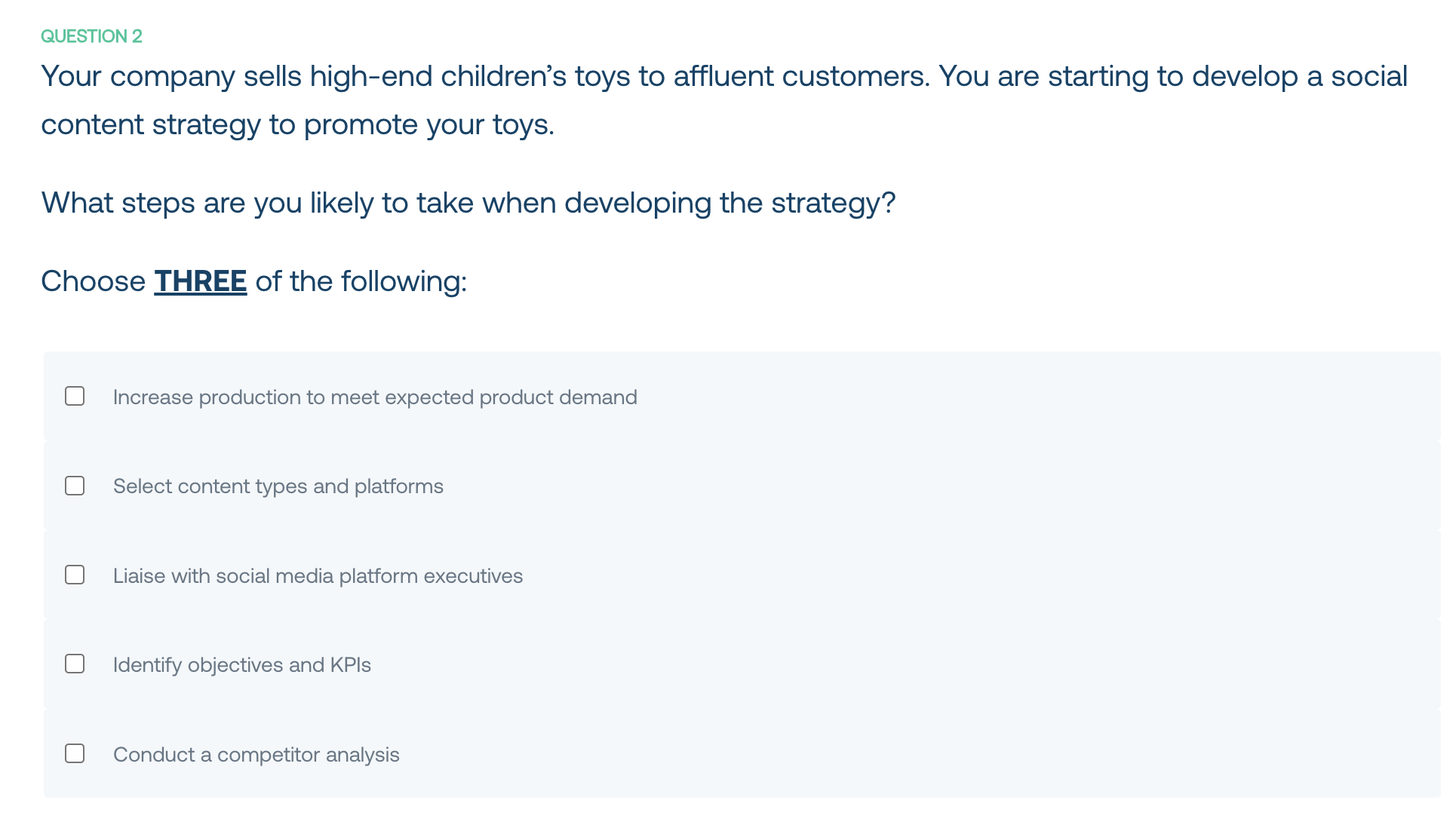The image size is (1456, 831).
Task: Click the 'Increase production to meet expected product demand' label text
Action: click(375, 397)
